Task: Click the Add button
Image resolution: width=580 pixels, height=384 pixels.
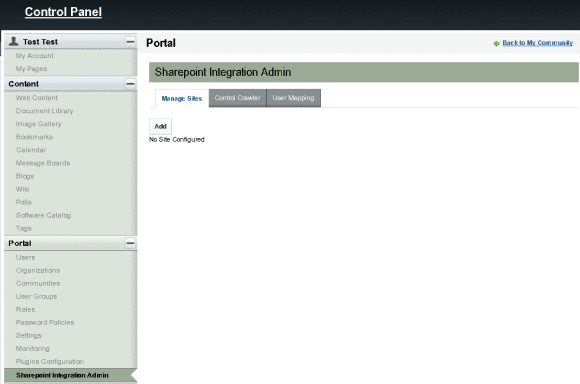Action: tap(160, 126)
